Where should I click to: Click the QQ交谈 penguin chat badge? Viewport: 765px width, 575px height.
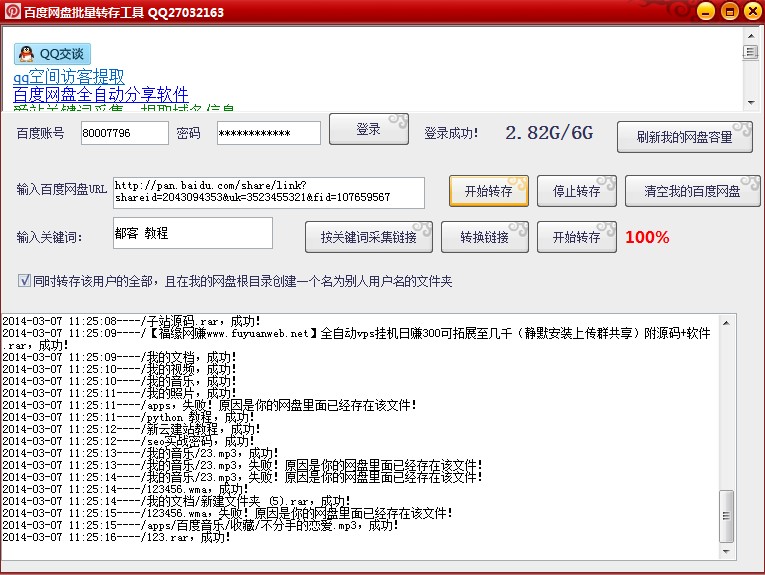click(x=52, y=54)
